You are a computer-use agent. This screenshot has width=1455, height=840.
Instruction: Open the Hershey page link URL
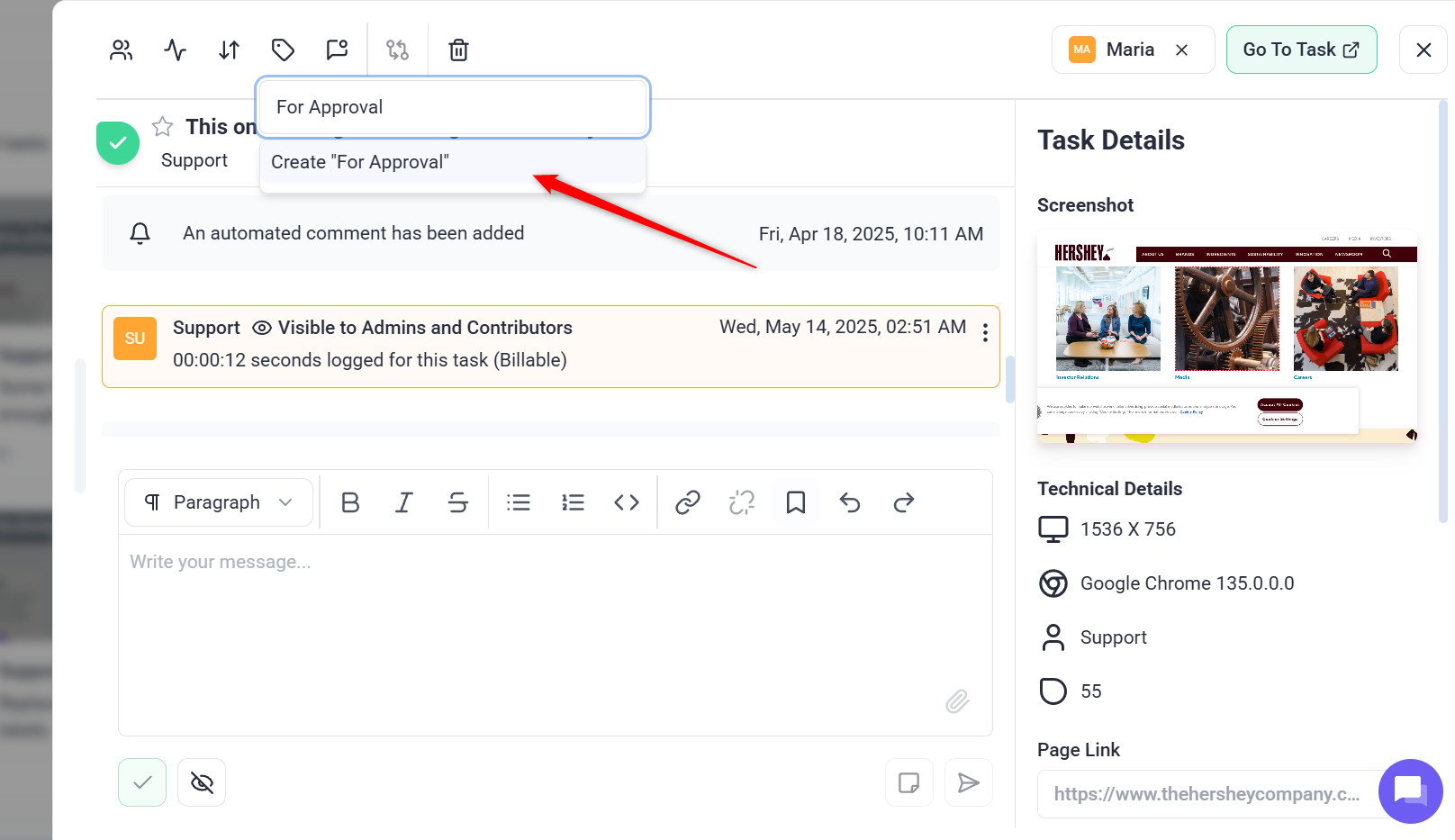(x=1206, y=794)
